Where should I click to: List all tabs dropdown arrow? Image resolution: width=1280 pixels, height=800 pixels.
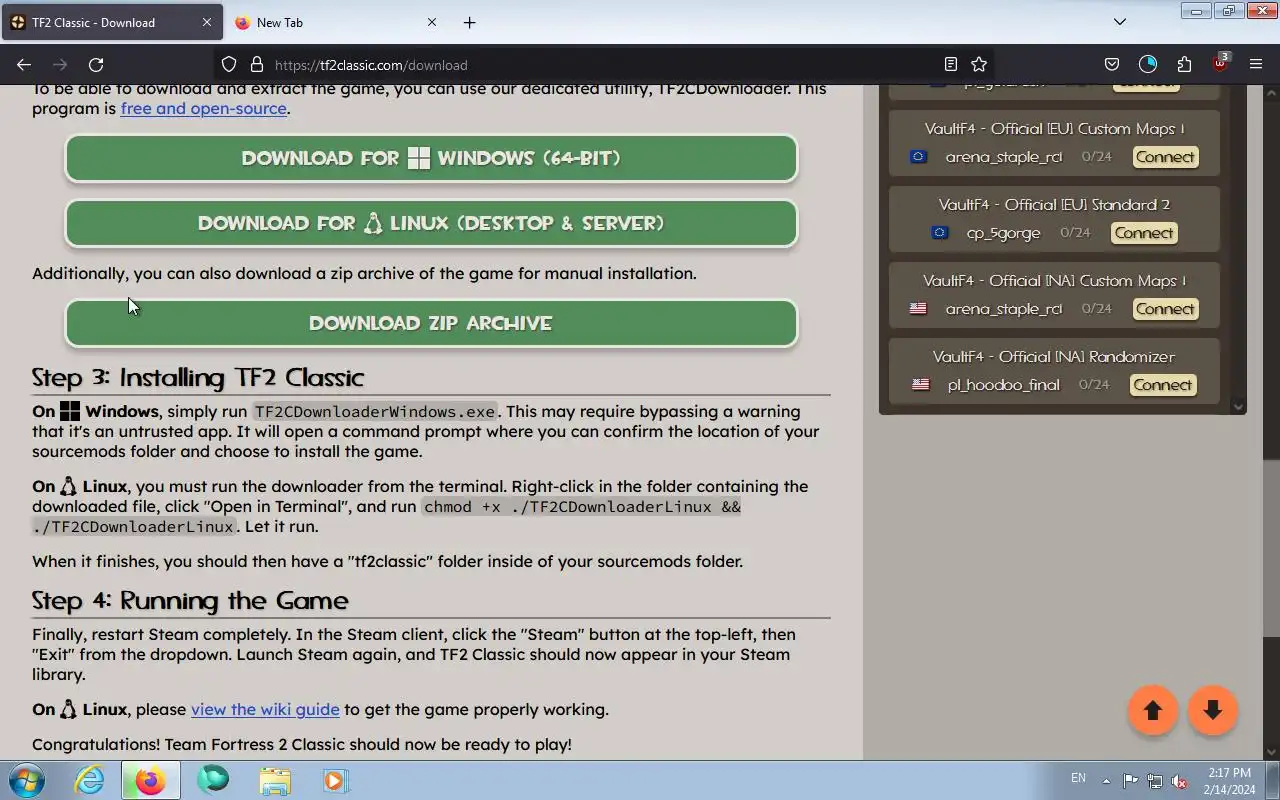[x=1120, y=22]
